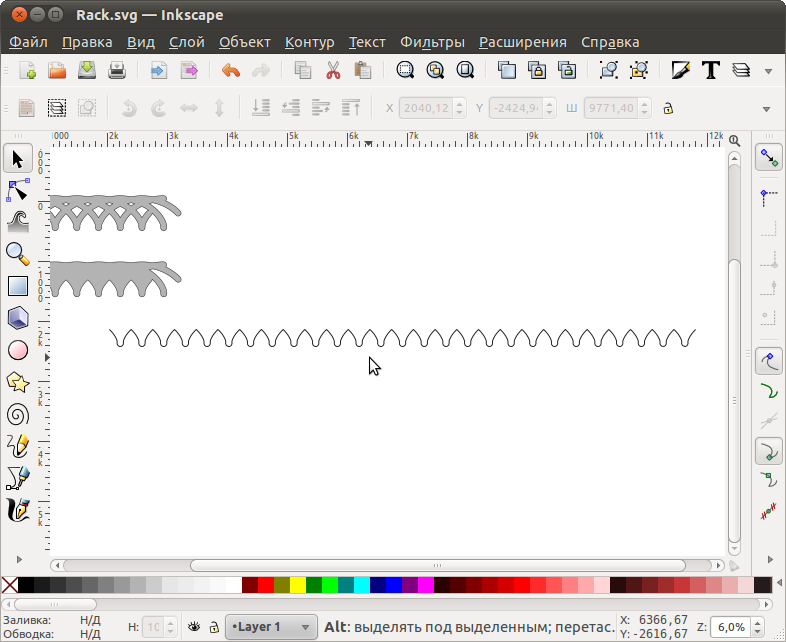Select the Tweak tool
Image resolution: width=786 pixels, height=642 pixels.
[x=18, y=223]
